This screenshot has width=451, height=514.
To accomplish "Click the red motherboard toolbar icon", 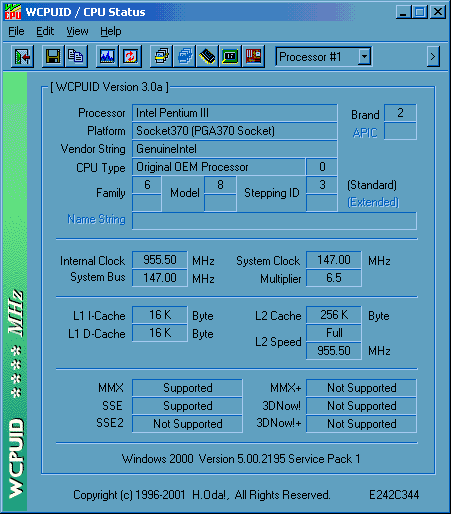I will pos(253,56).
